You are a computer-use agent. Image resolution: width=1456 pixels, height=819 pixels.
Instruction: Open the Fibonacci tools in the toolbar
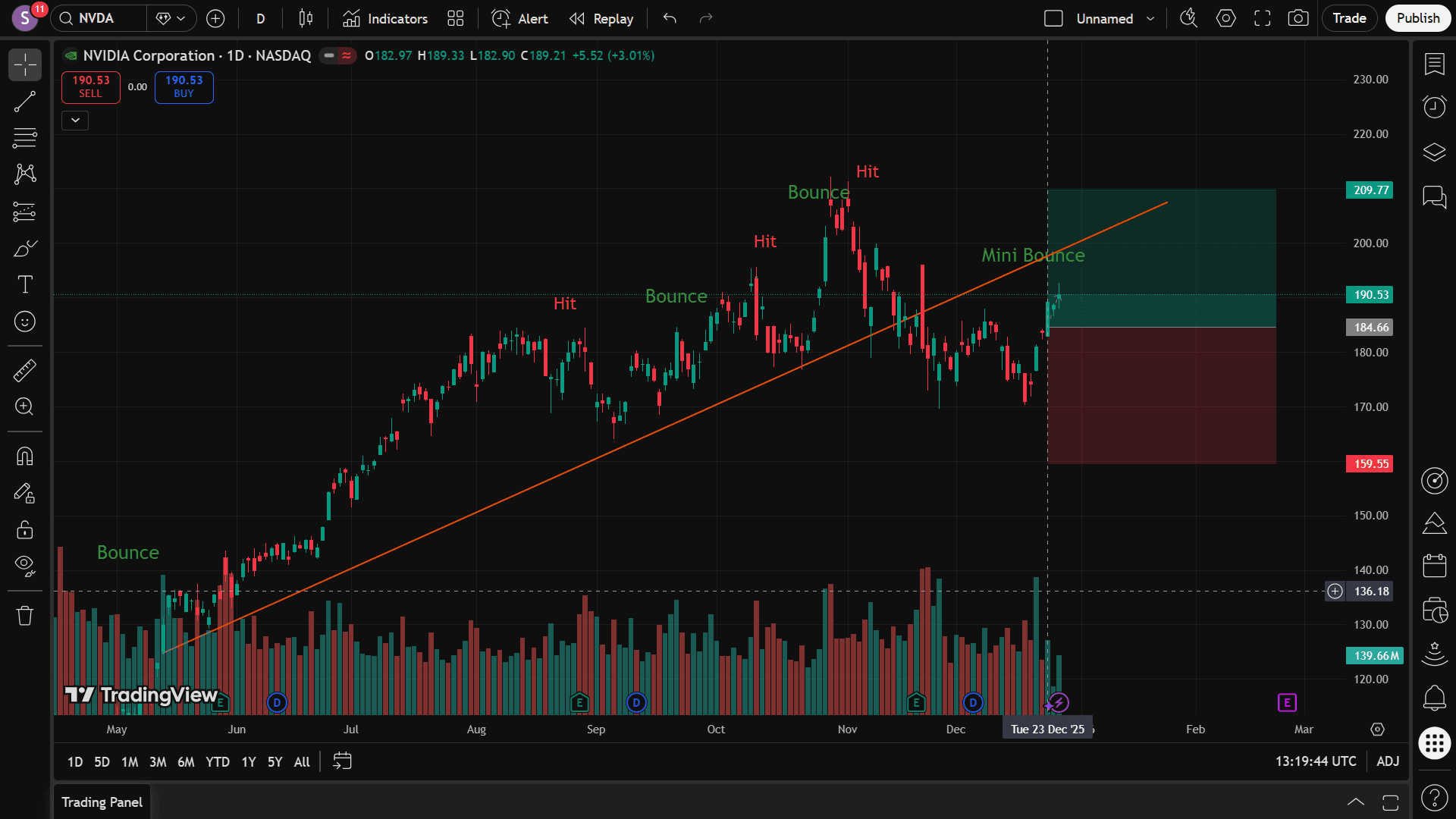(25, 138)
